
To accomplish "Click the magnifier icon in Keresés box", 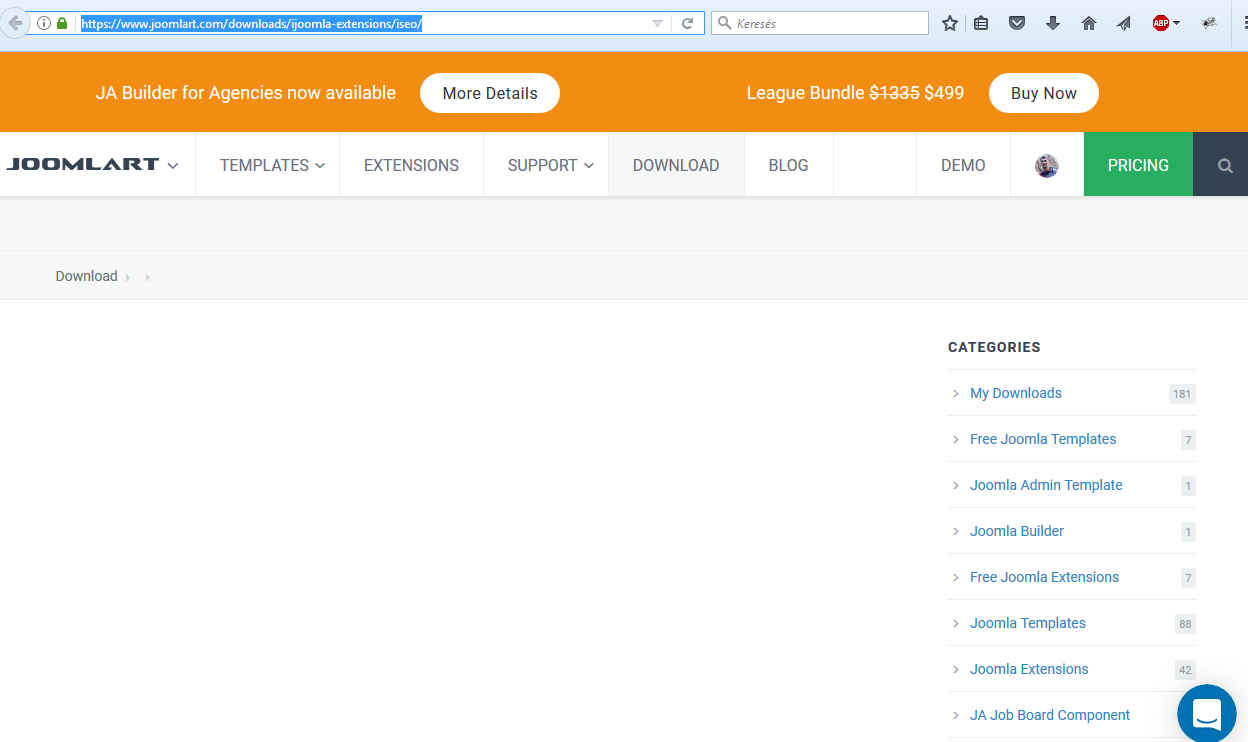I will (723, 23).
